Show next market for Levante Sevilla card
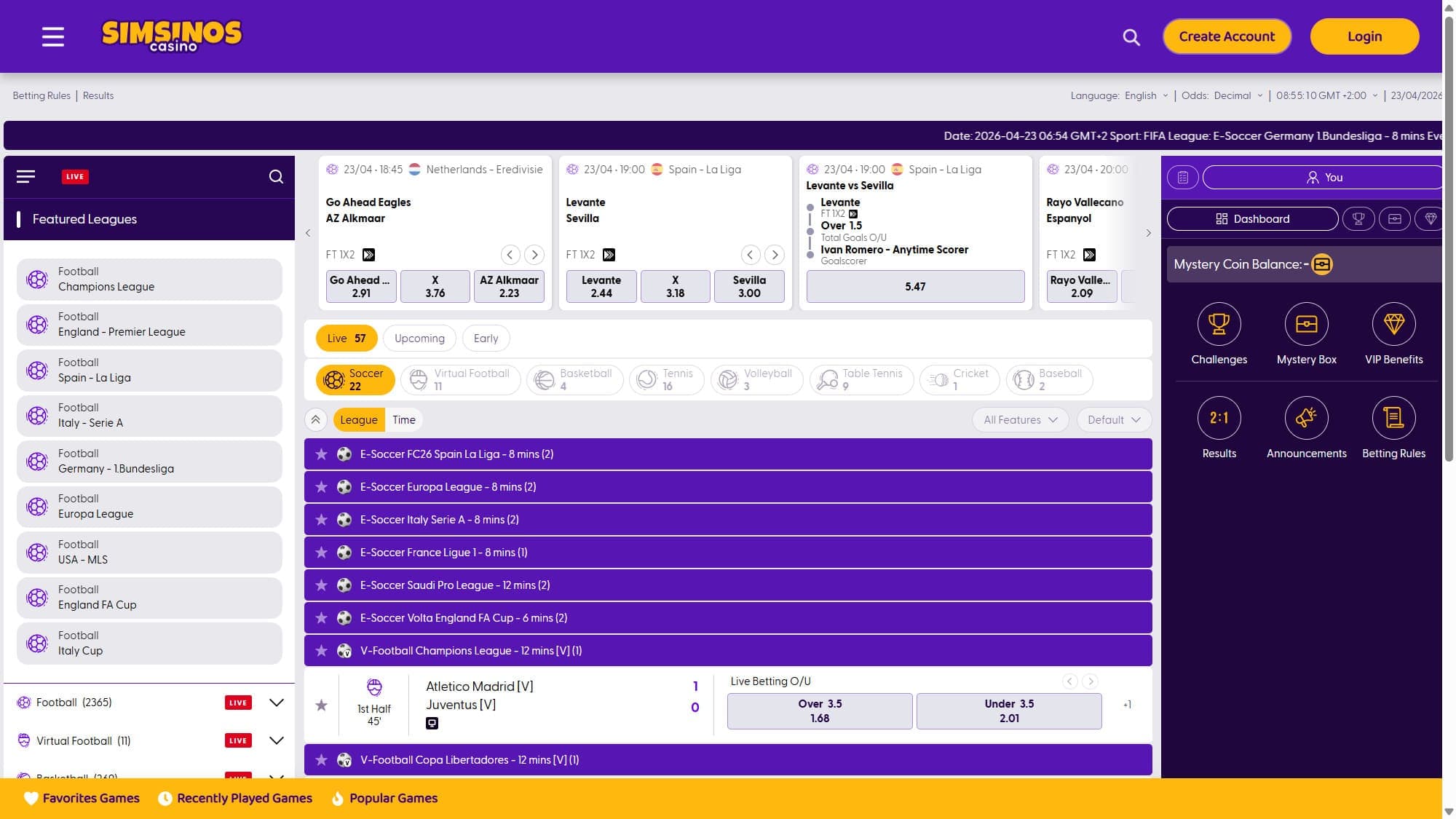 pos(775,255)
